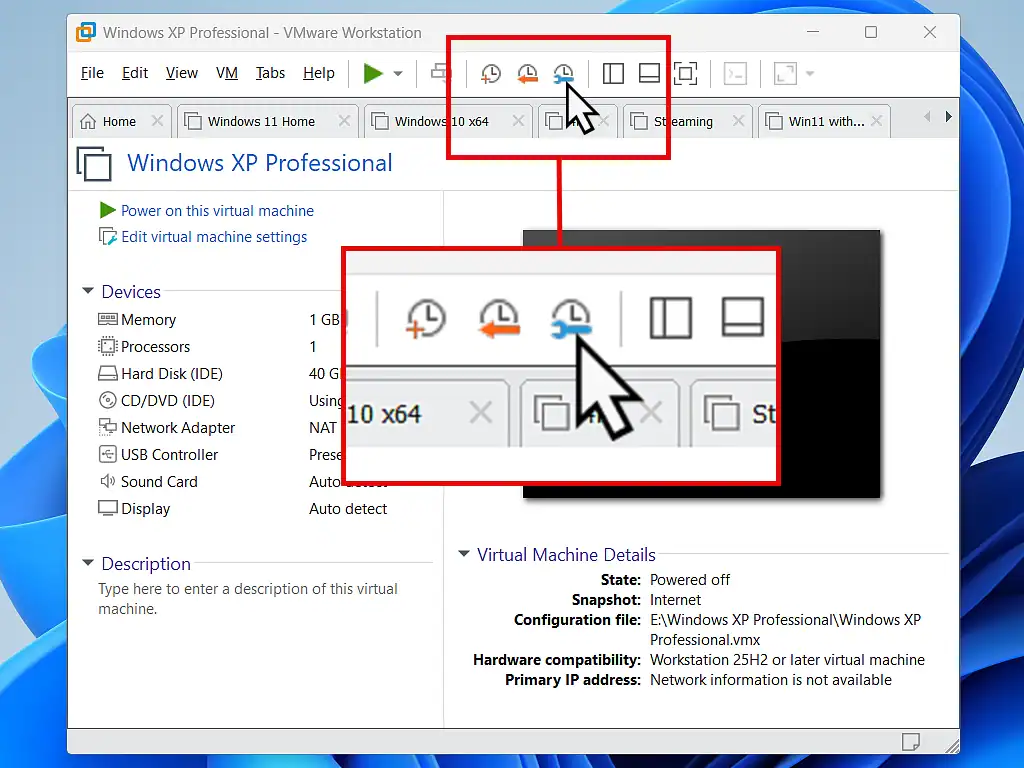1024x768 pixels.
Task: Click the 'Powered off' state value
Action: 690,580
